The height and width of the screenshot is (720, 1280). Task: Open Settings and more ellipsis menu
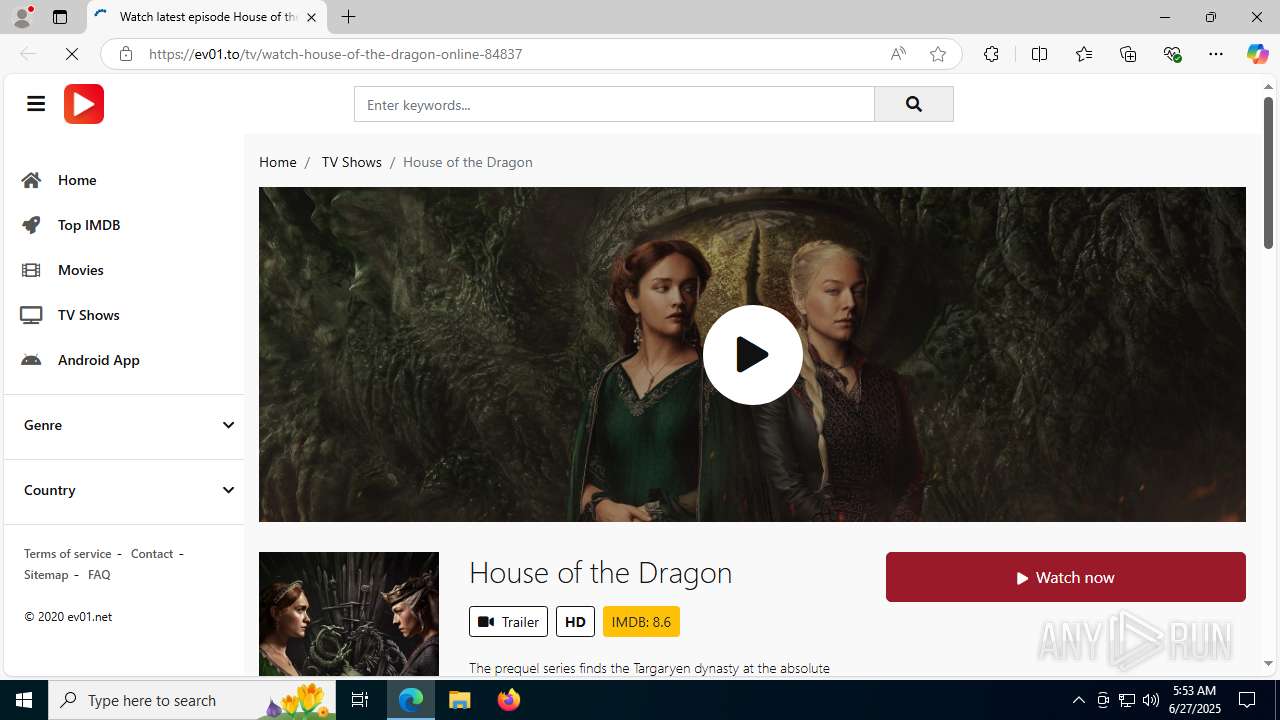point(1215,54)
